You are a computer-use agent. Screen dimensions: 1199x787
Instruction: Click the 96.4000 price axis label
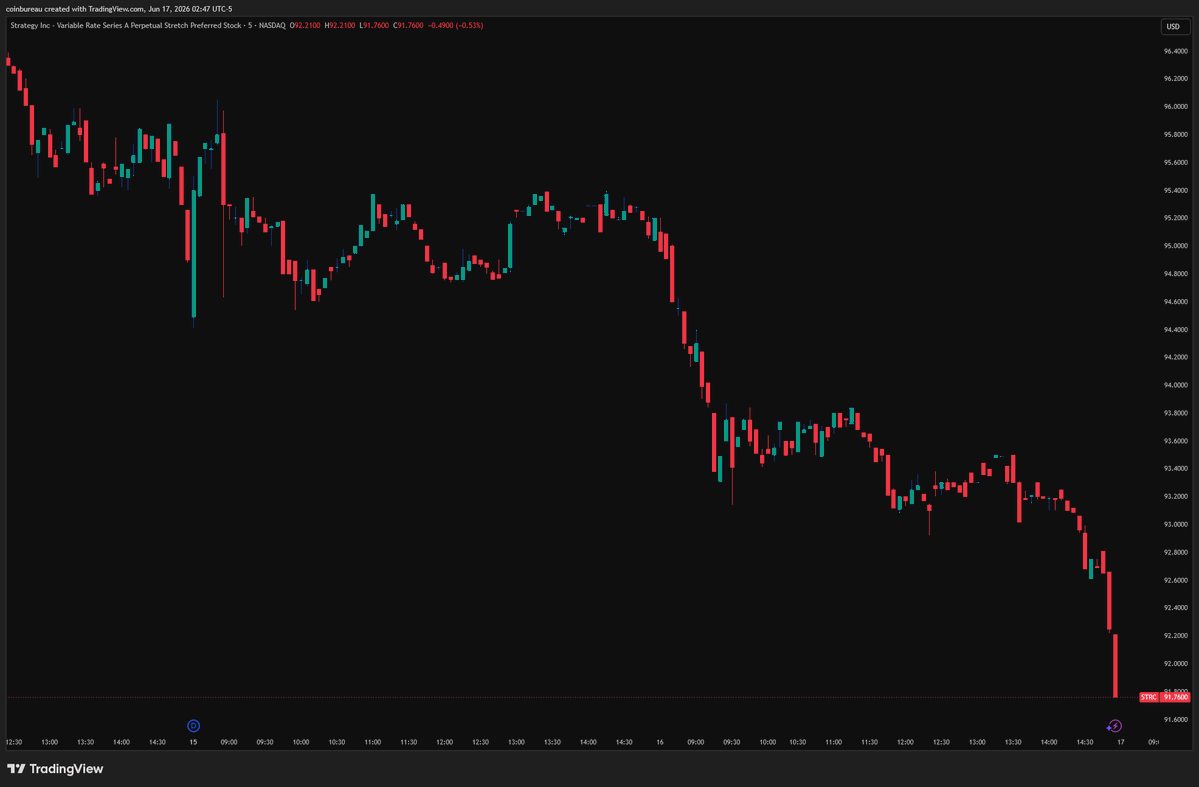(1175, 51)
